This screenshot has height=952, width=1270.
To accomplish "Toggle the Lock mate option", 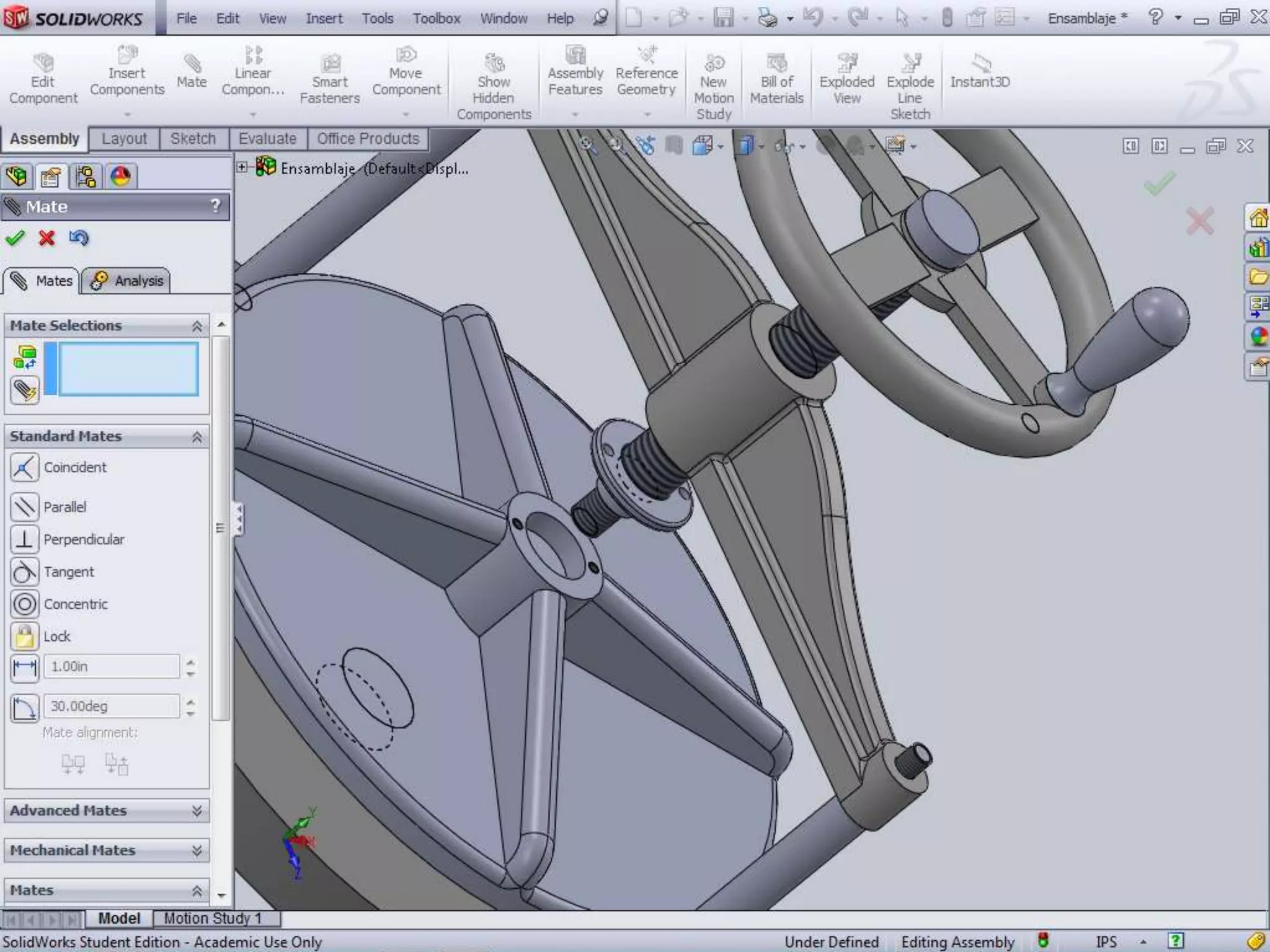I will click(25, 637).
